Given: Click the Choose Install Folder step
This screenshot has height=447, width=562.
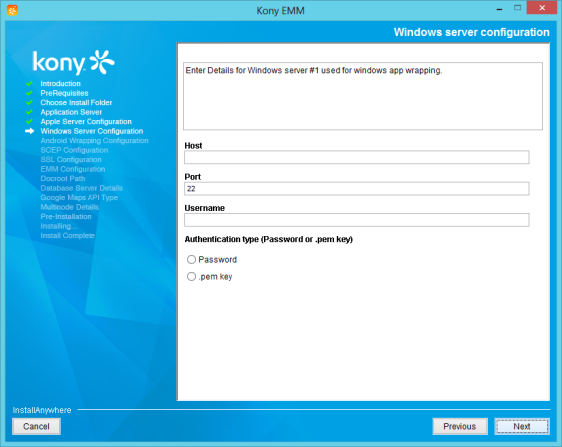Looking at the screenshot, I should (x=76, y=103).
